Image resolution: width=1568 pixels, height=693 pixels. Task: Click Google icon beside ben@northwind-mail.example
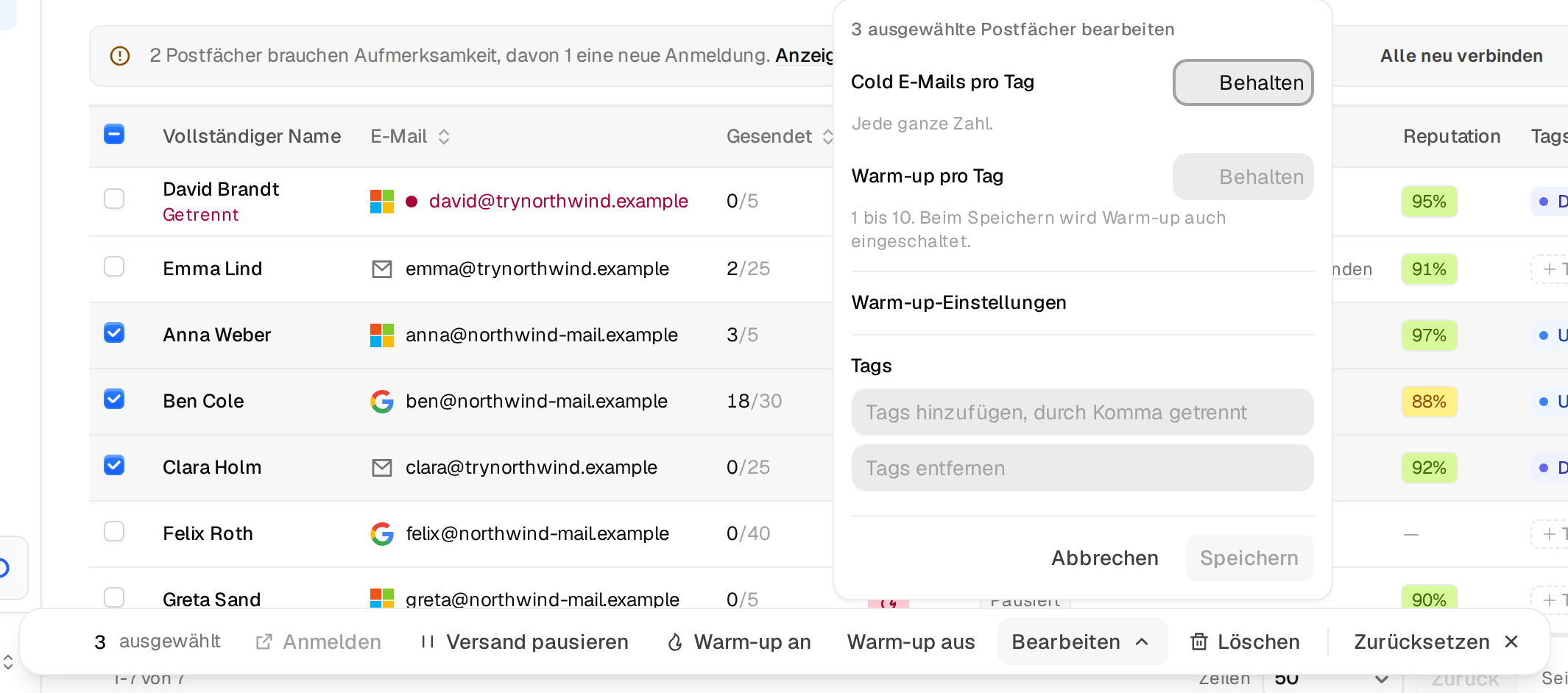[382, 402]
